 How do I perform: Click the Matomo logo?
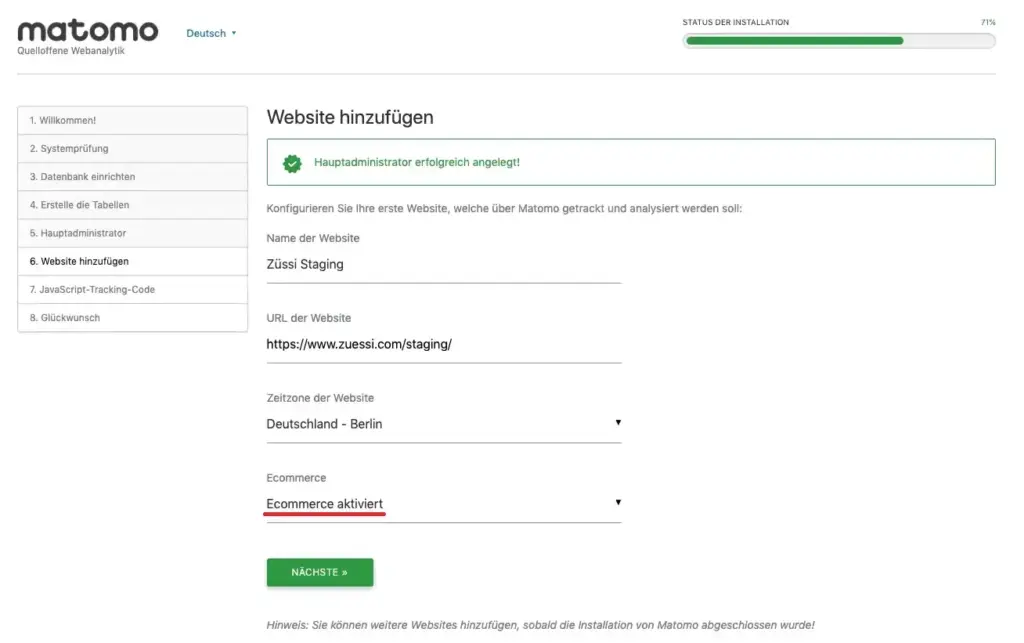(x=88, y=32)
